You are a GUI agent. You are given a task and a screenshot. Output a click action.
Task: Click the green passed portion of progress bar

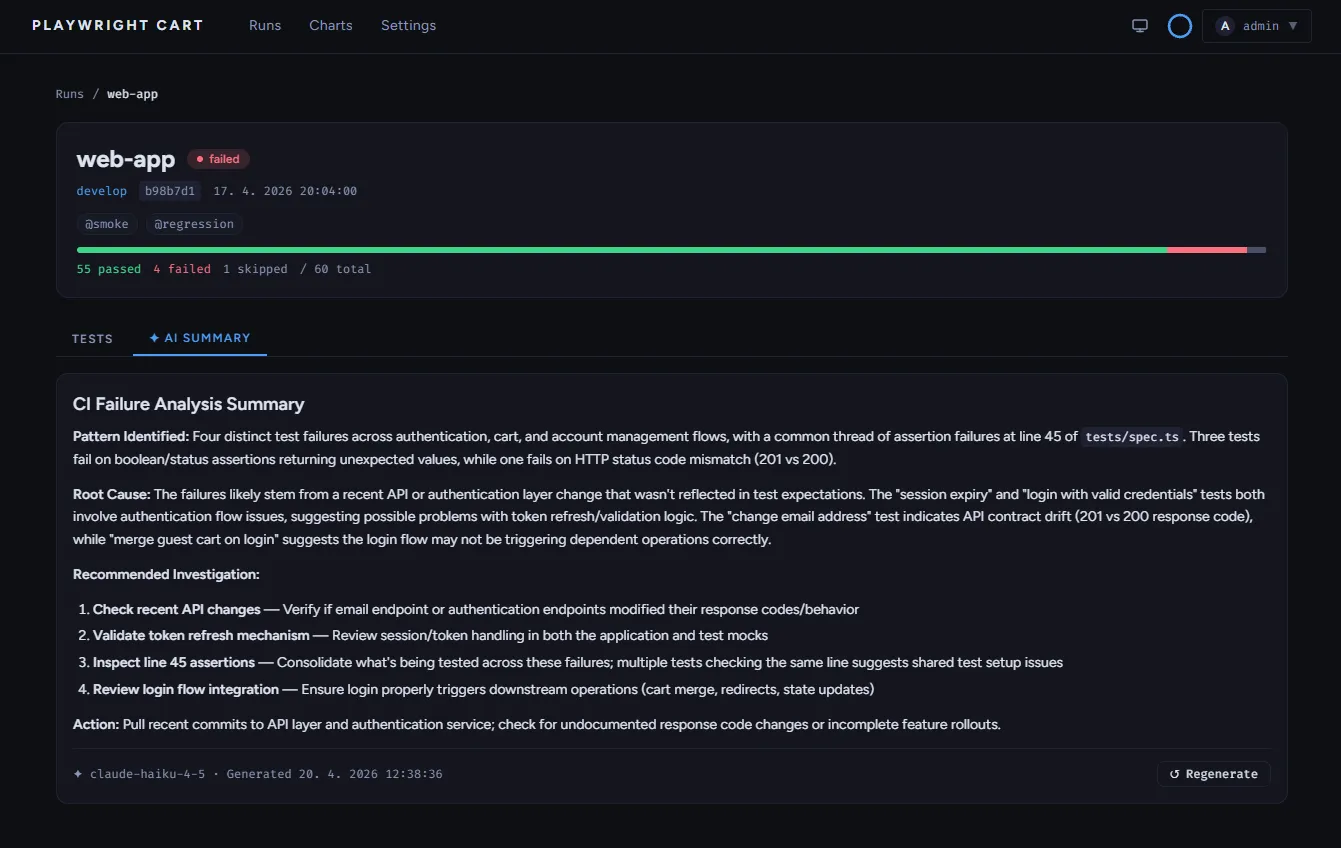[x=622, y=250]
